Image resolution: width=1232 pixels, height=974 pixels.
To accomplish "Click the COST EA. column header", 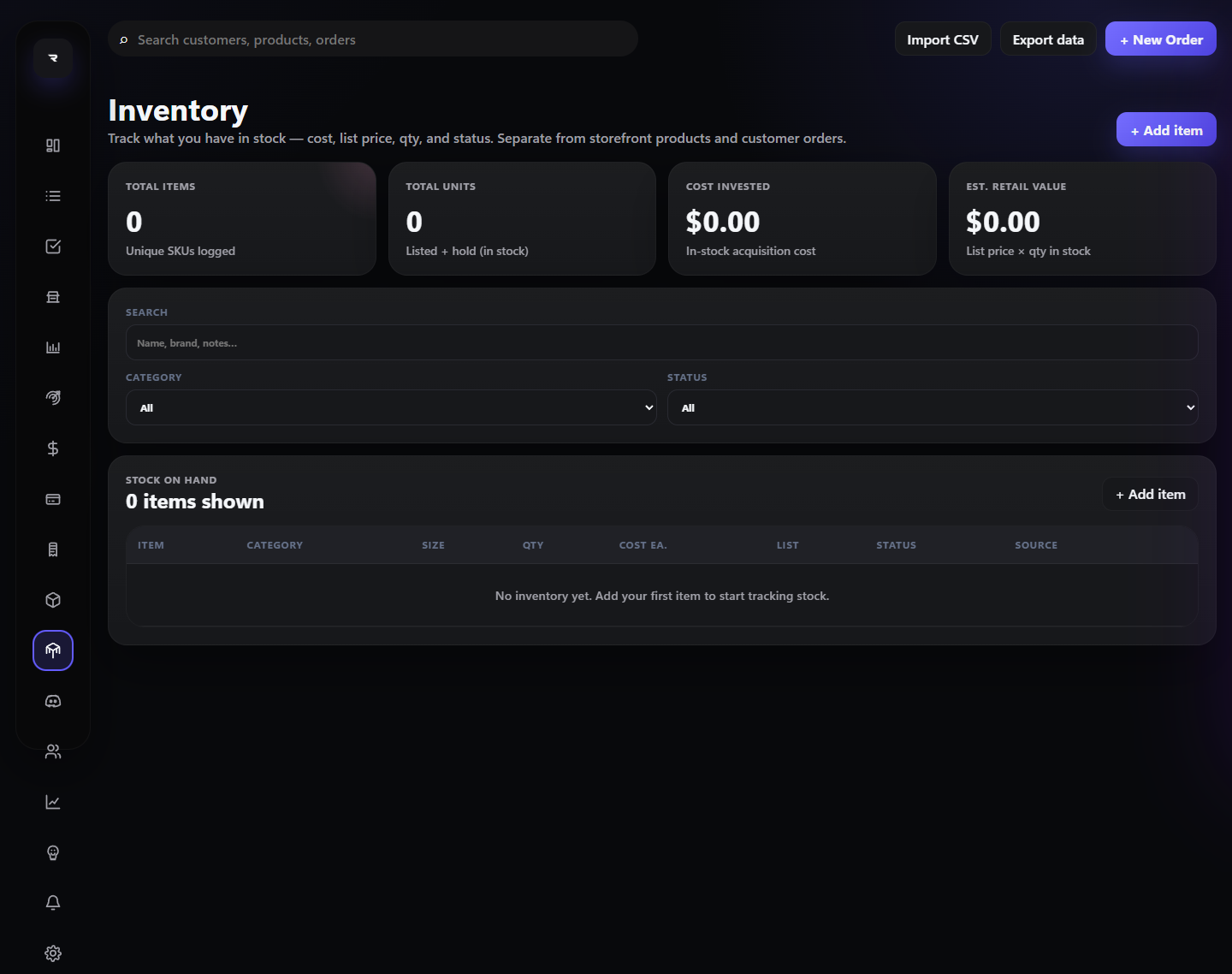I will (x=643, y=545).
